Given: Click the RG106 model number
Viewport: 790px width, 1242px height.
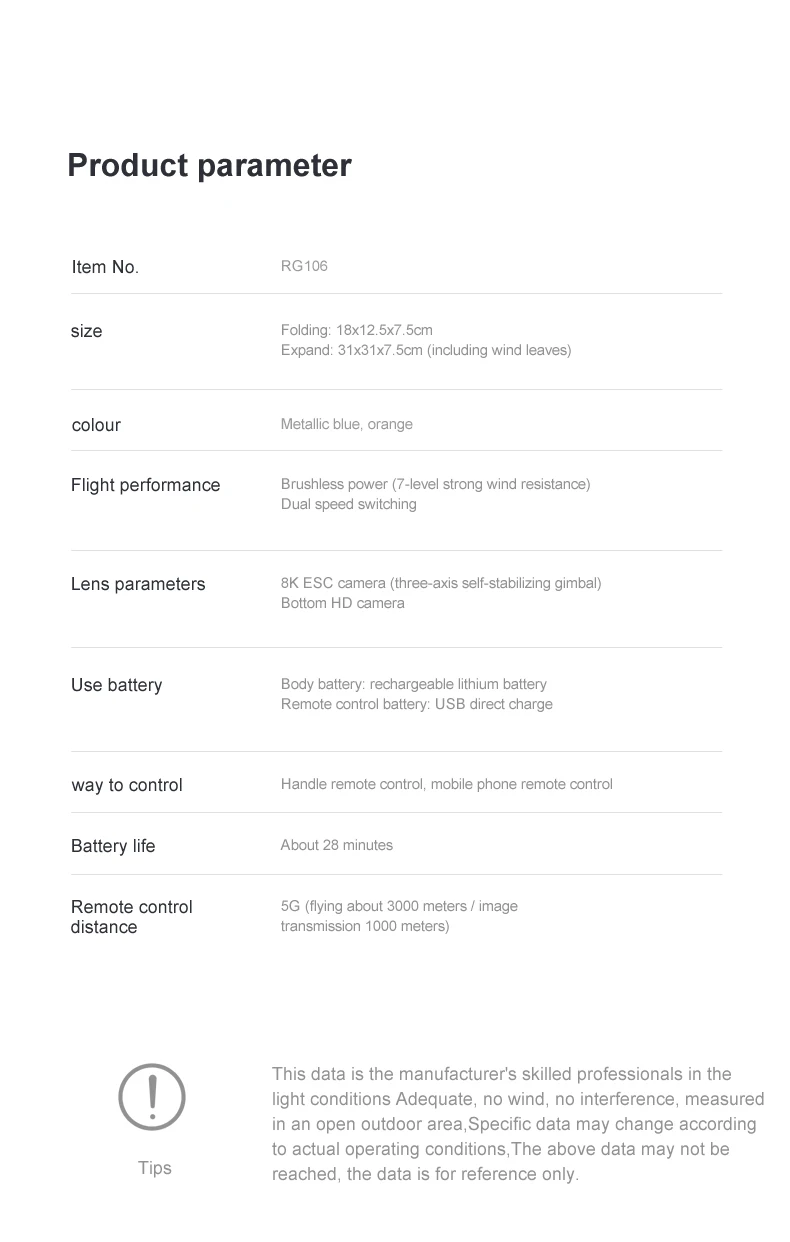Looking at the screenshot, I should click(x=304, y=266).
